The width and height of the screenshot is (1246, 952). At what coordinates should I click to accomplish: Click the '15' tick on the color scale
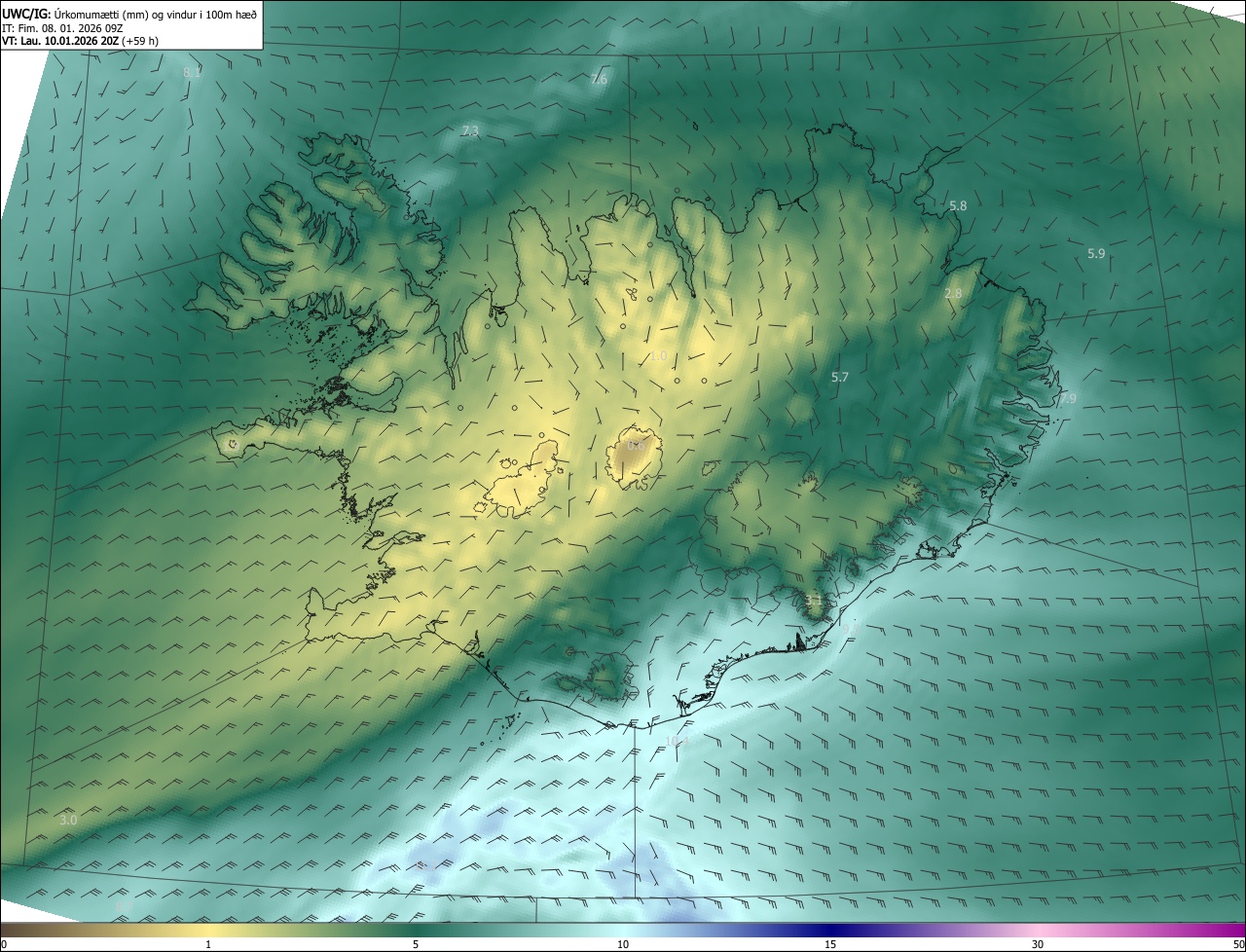[x=830, y=944]
